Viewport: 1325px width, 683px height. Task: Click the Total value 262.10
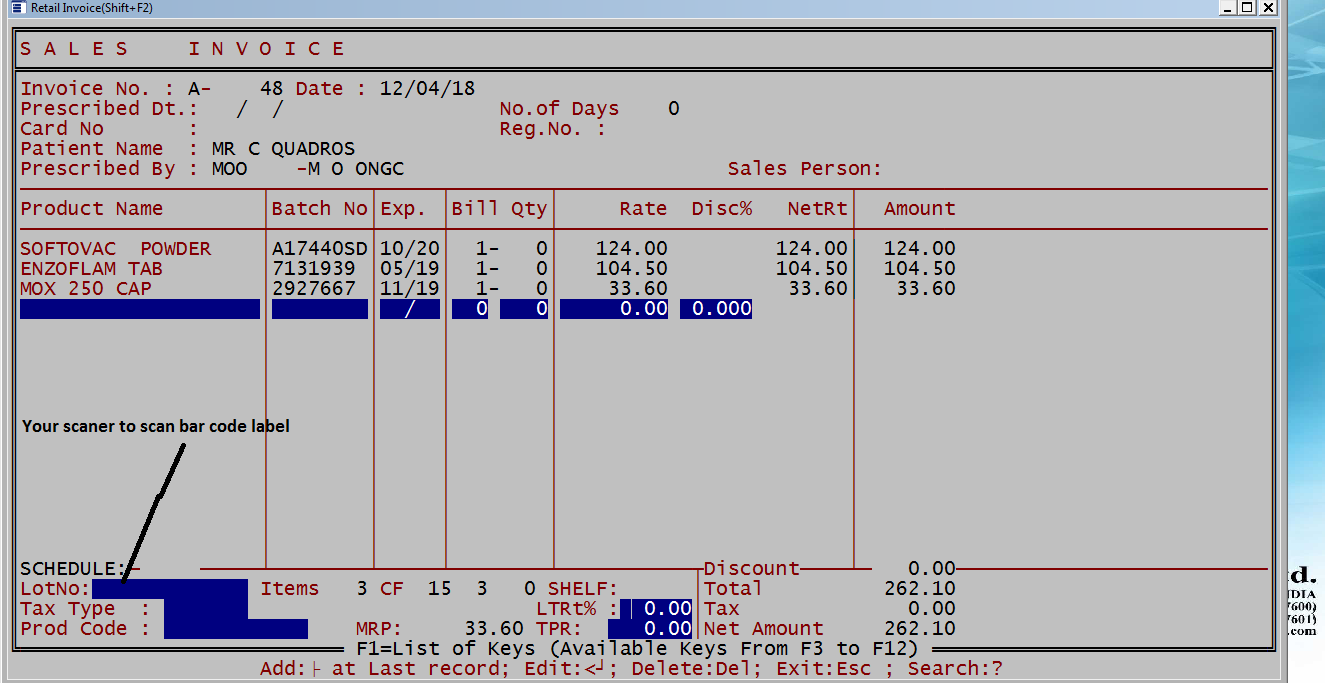point(920,589)
